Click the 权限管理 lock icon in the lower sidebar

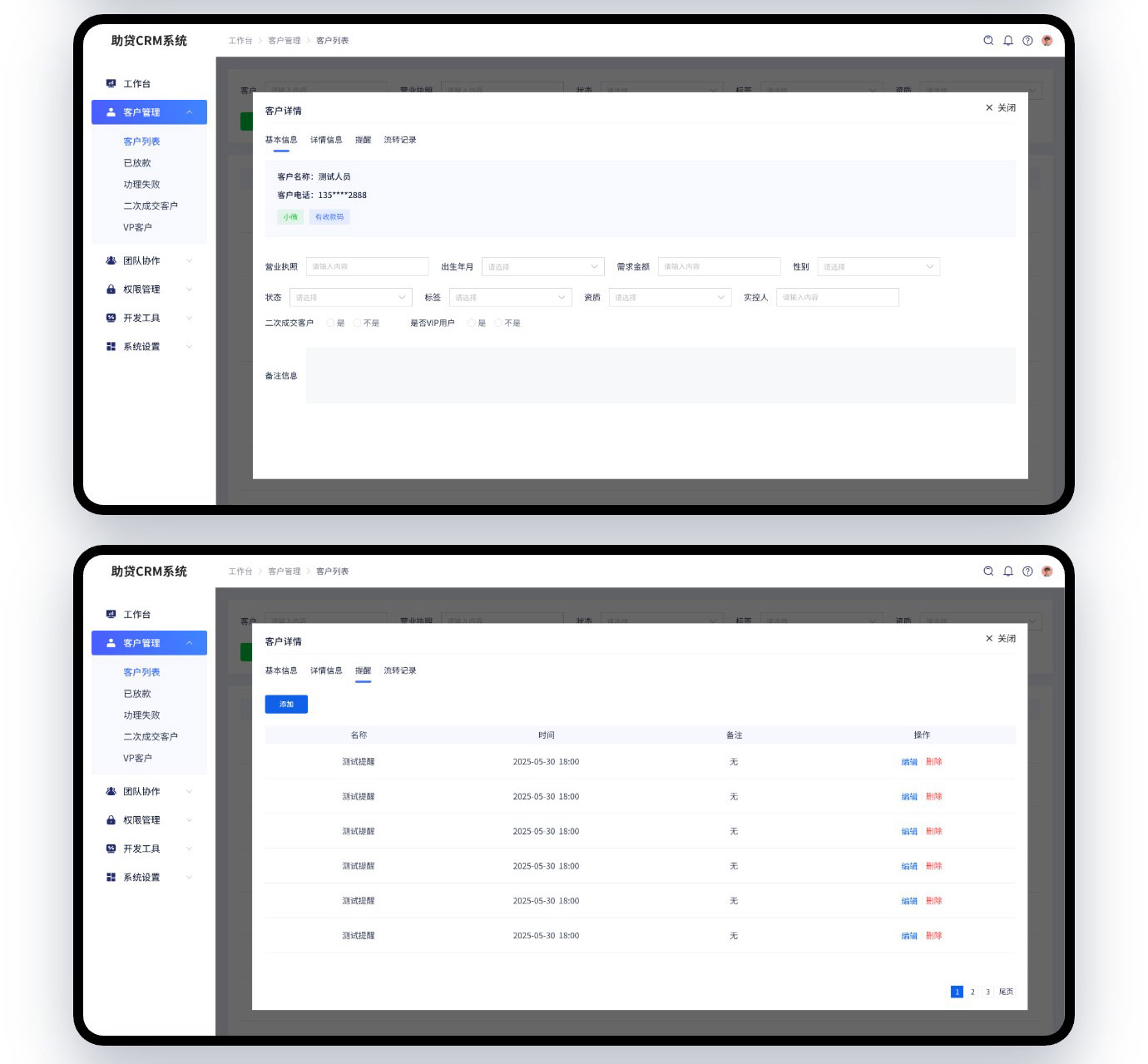[x=111, y=820]
